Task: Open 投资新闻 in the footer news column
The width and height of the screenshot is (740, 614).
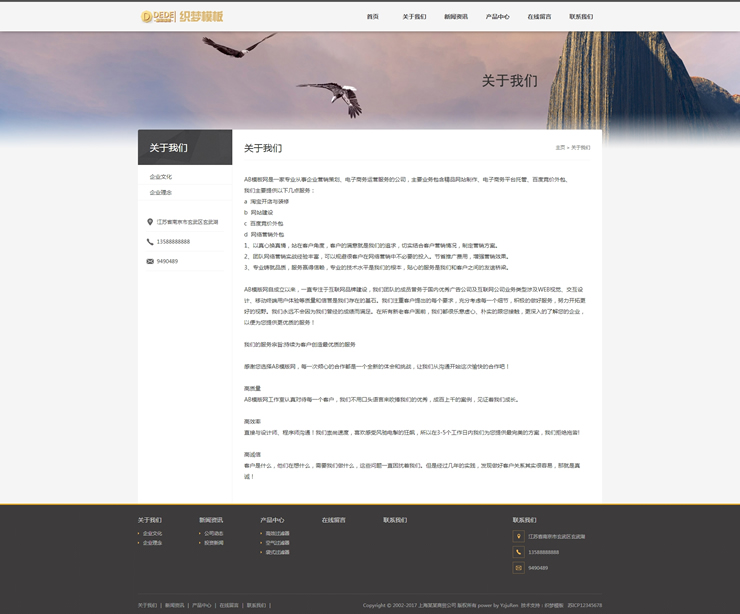Action: (214, 542)
